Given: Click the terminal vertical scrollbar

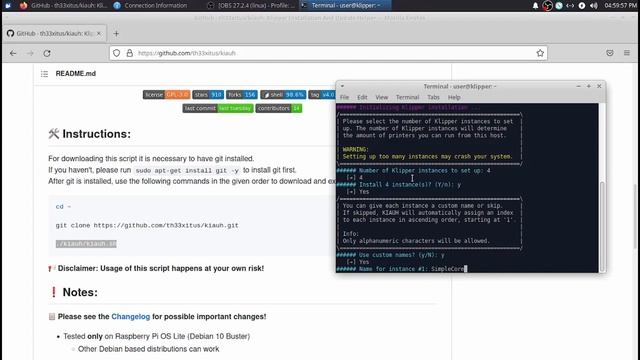Looking at the screenshot, I should pos(602,227).
